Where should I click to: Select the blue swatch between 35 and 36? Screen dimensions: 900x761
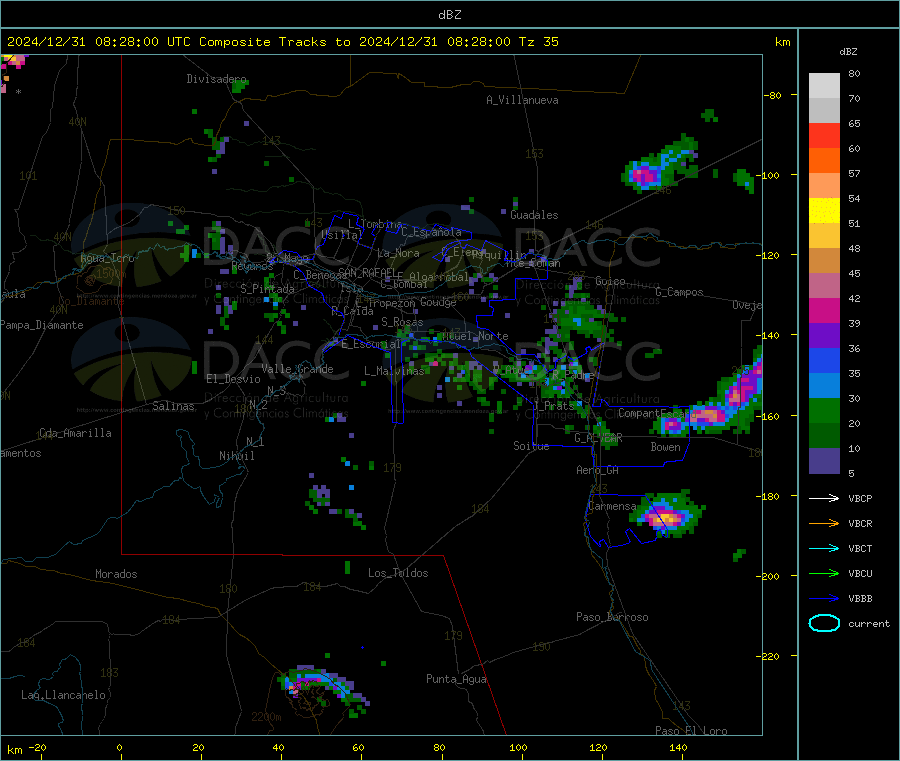(824, 360)
